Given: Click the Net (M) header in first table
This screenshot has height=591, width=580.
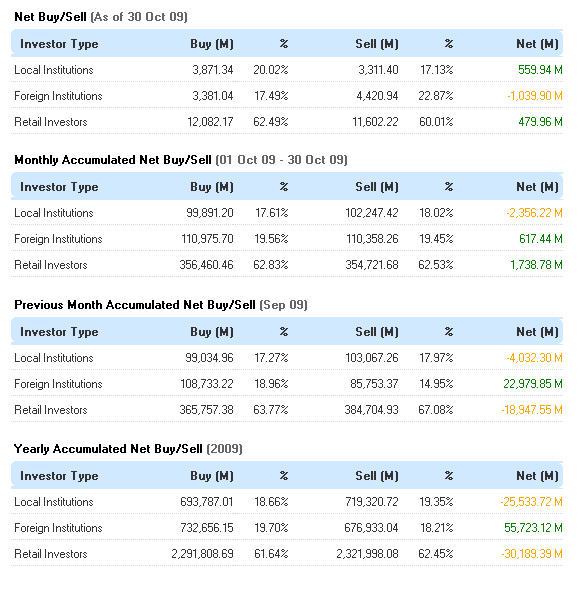Looking at the screenshot, I should [537, 44].
